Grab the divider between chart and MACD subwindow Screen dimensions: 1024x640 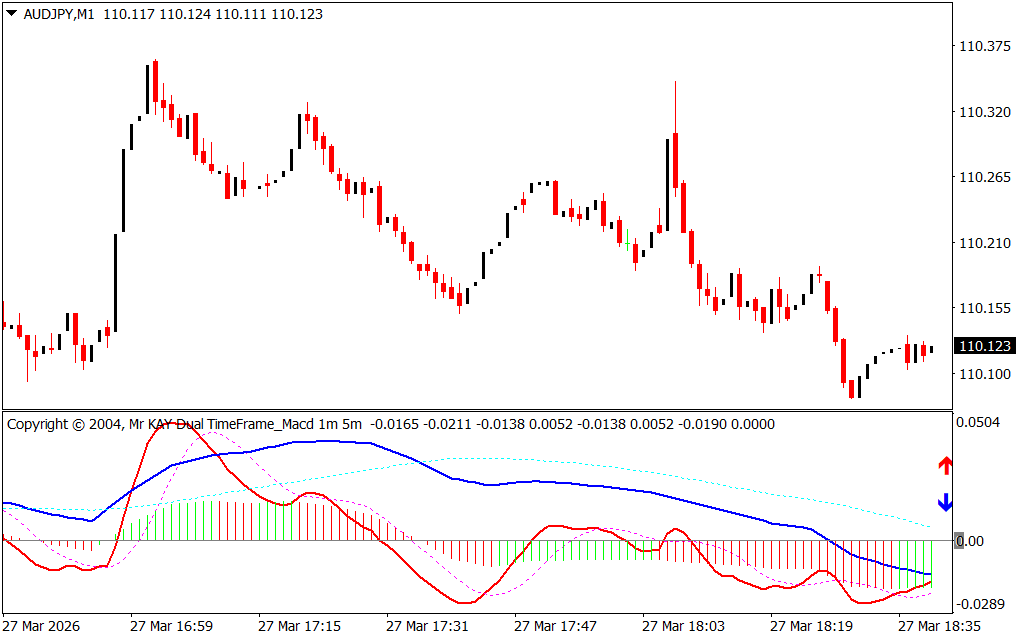pos(475,410)
